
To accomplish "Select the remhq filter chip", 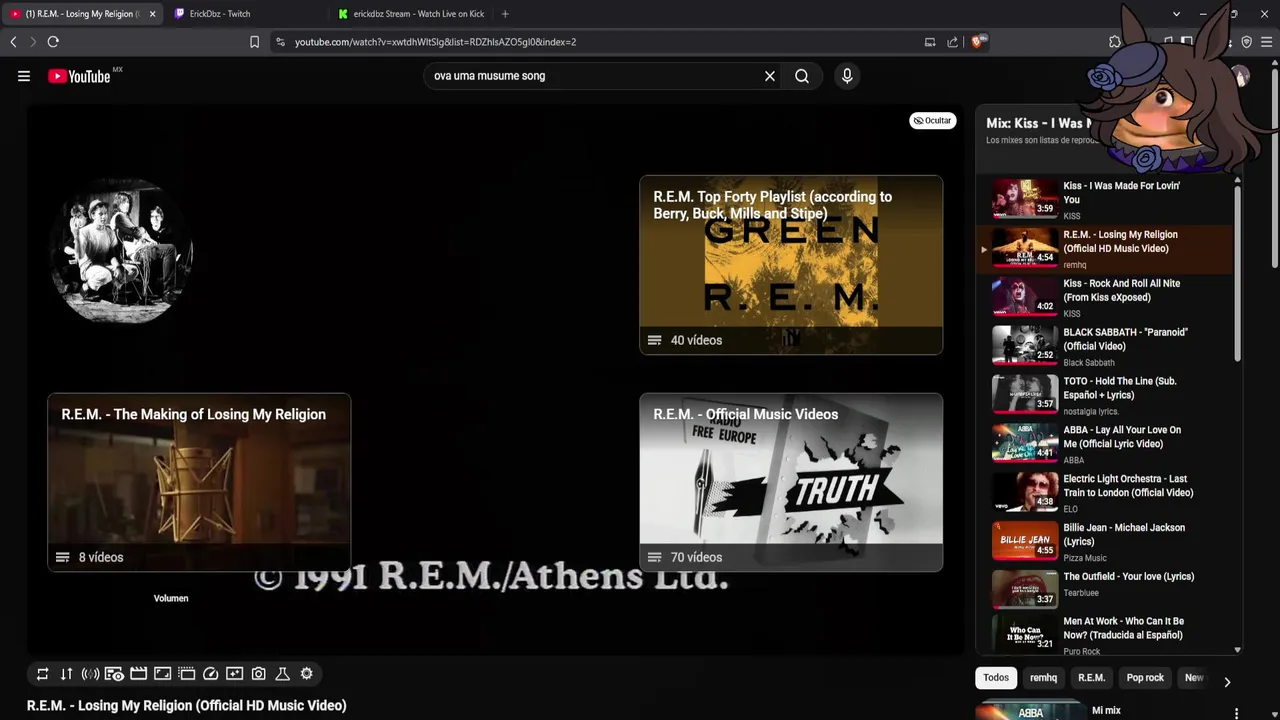I will [1043, 678].
